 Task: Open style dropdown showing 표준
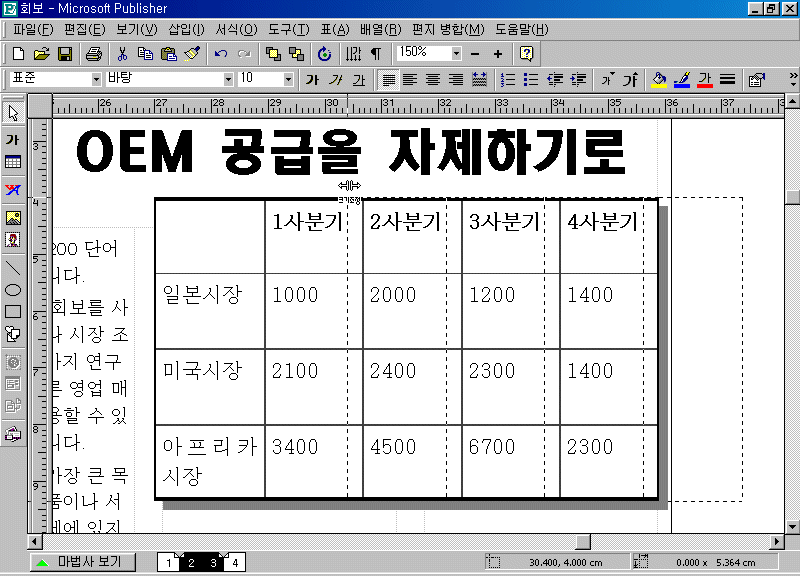pyautogui.click(x=96, y=79)
